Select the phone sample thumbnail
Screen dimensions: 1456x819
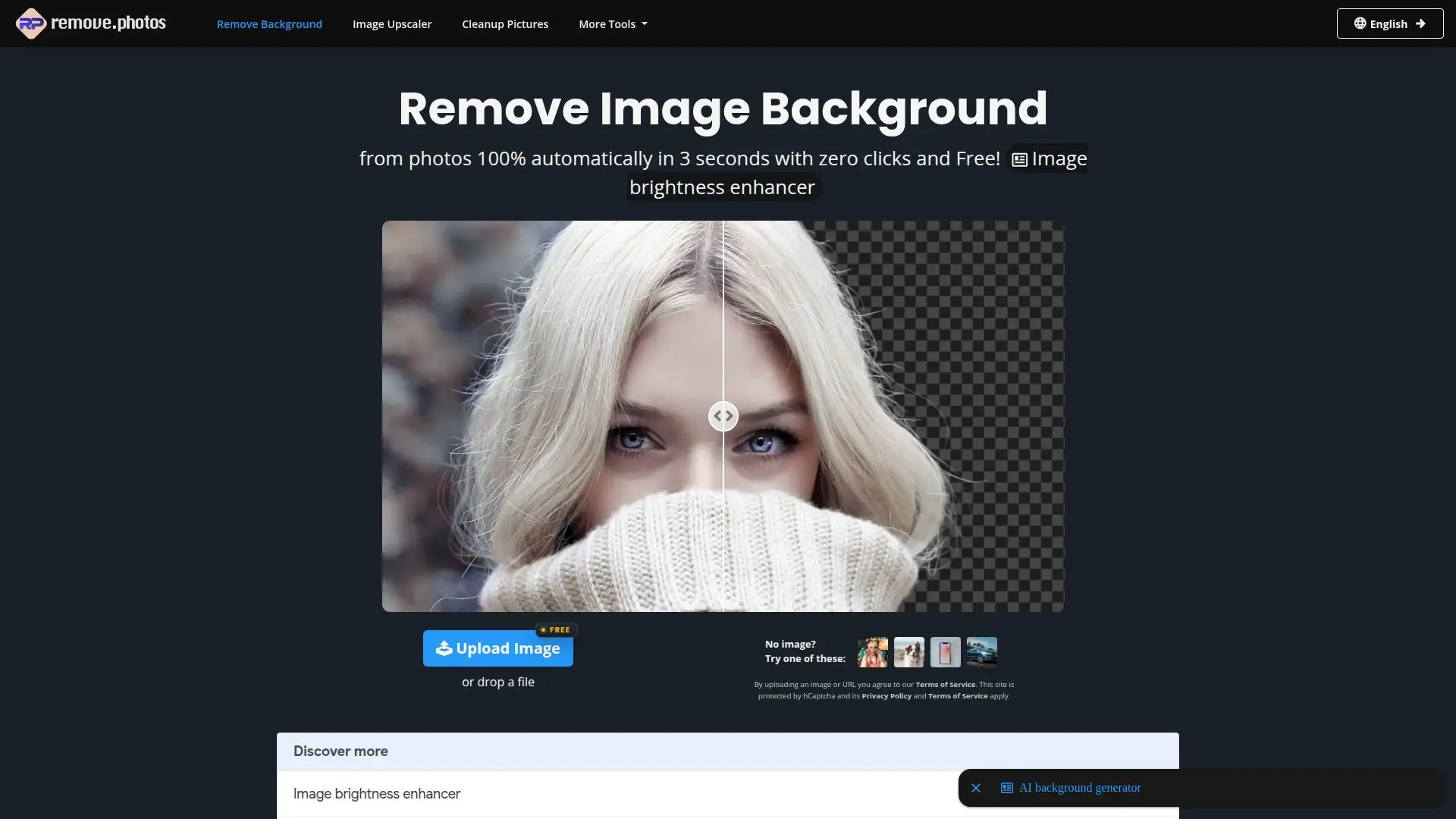click(x=945, y=652)
